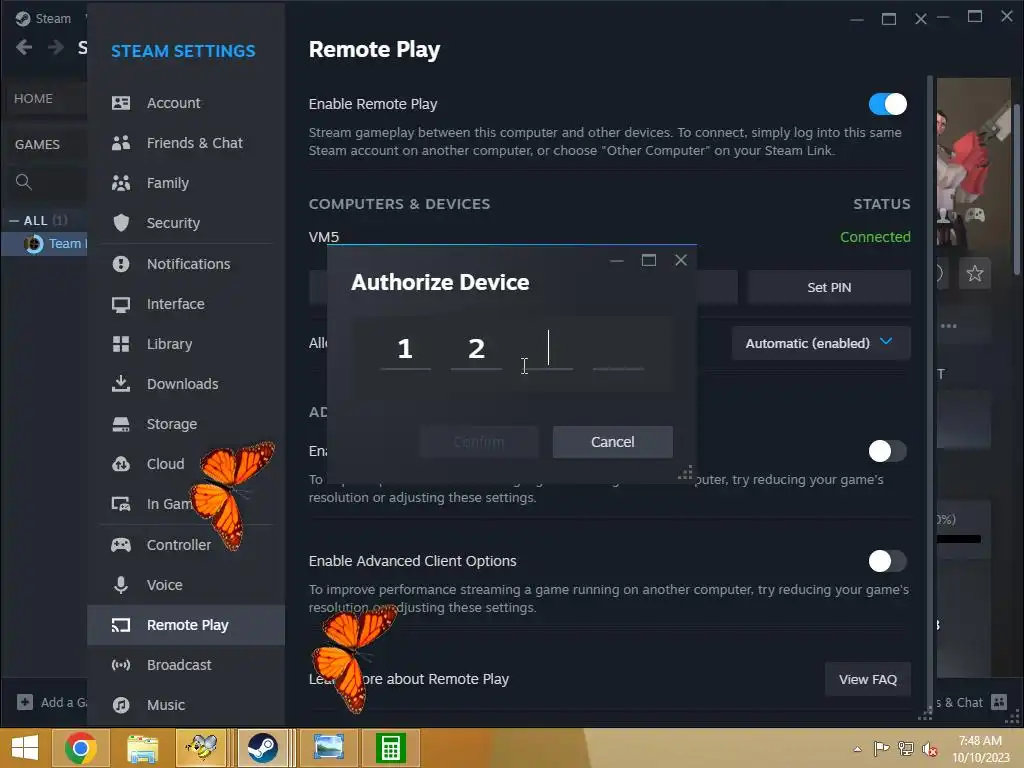Click the Connected status text

(875, 237)
